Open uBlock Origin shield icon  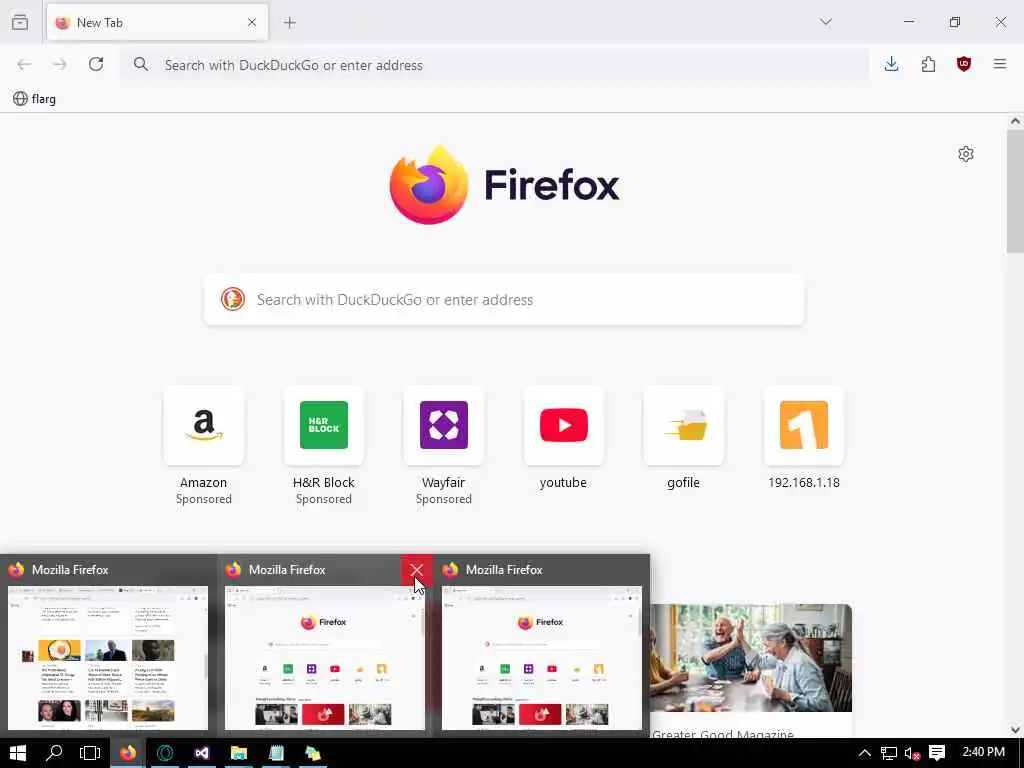[x=964, y=64]
